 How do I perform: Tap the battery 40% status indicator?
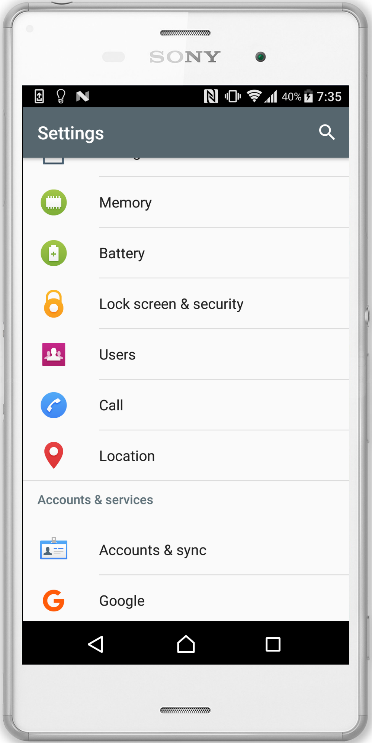(x=297, y=97)
